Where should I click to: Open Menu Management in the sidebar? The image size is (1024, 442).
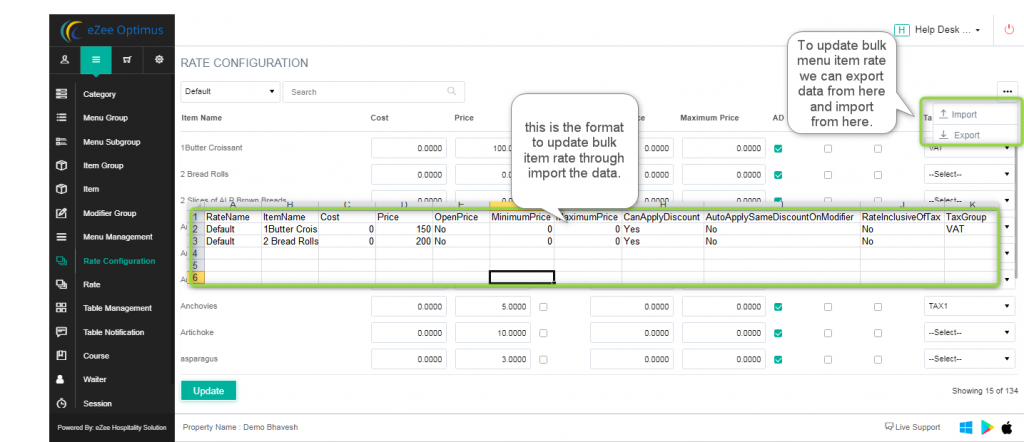(118, 237)
